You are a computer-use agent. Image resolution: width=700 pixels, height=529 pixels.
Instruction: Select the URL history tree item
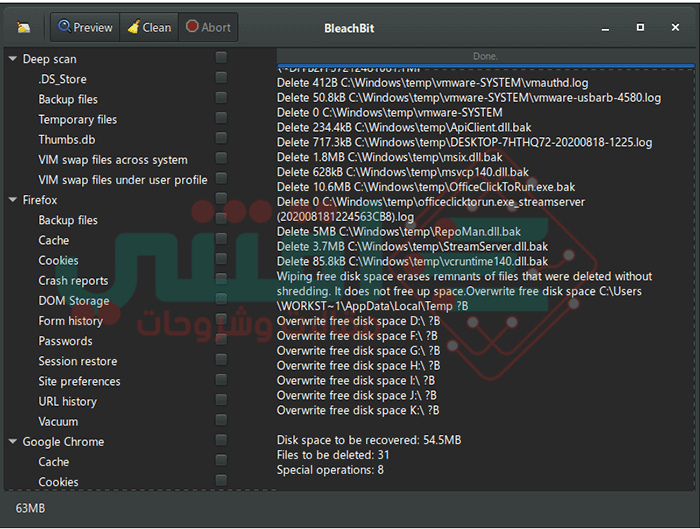67,401
